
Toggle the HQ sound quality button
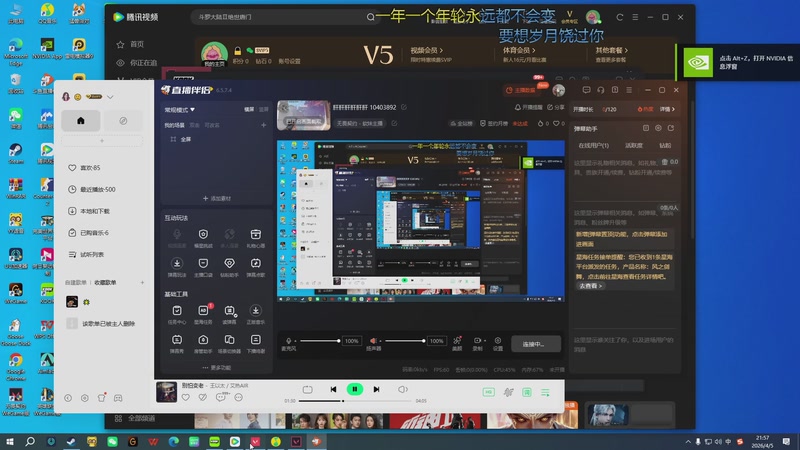pos(488,392)
